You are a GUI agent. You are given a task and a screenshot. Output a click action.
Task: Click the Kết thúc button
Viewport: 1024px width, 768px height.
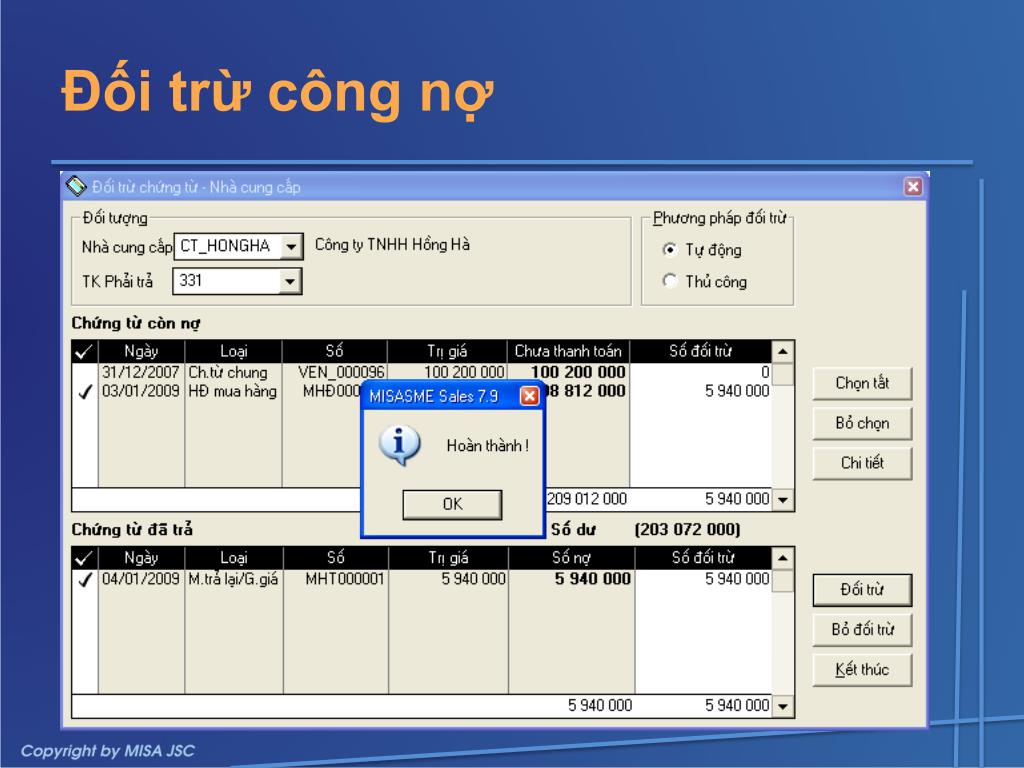862,669
